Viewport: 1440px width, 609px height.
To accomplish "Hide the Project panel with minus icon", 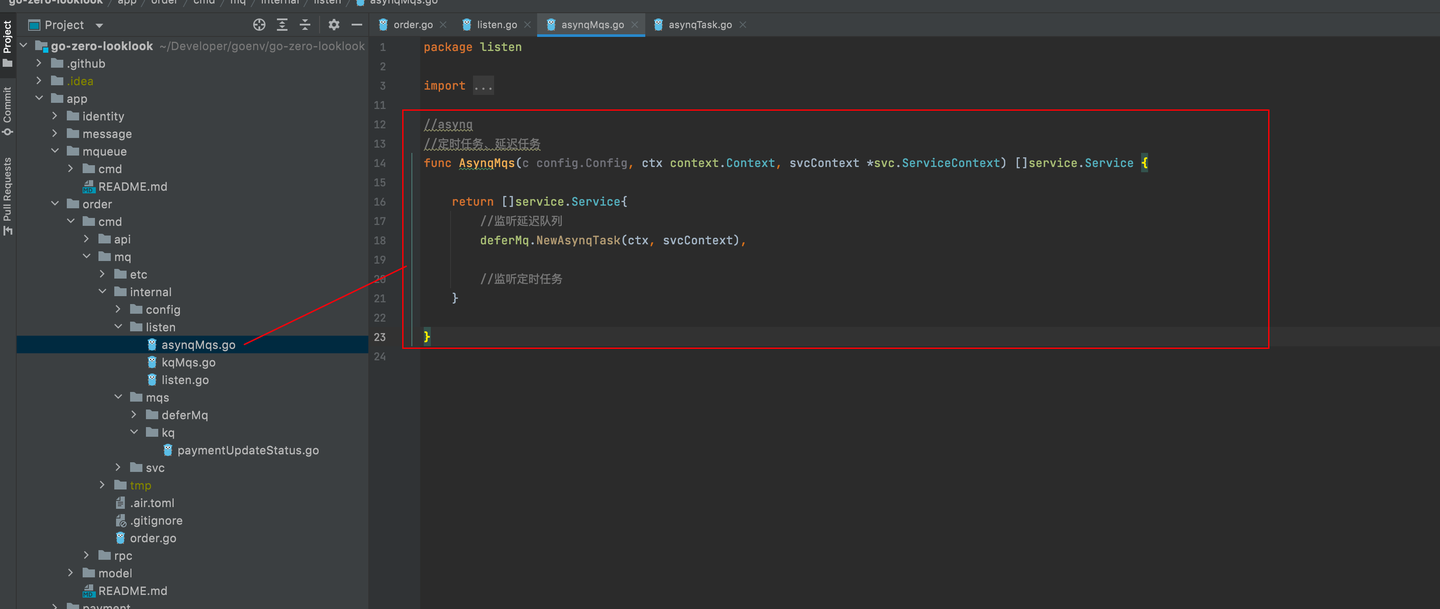I will (357, 25).
